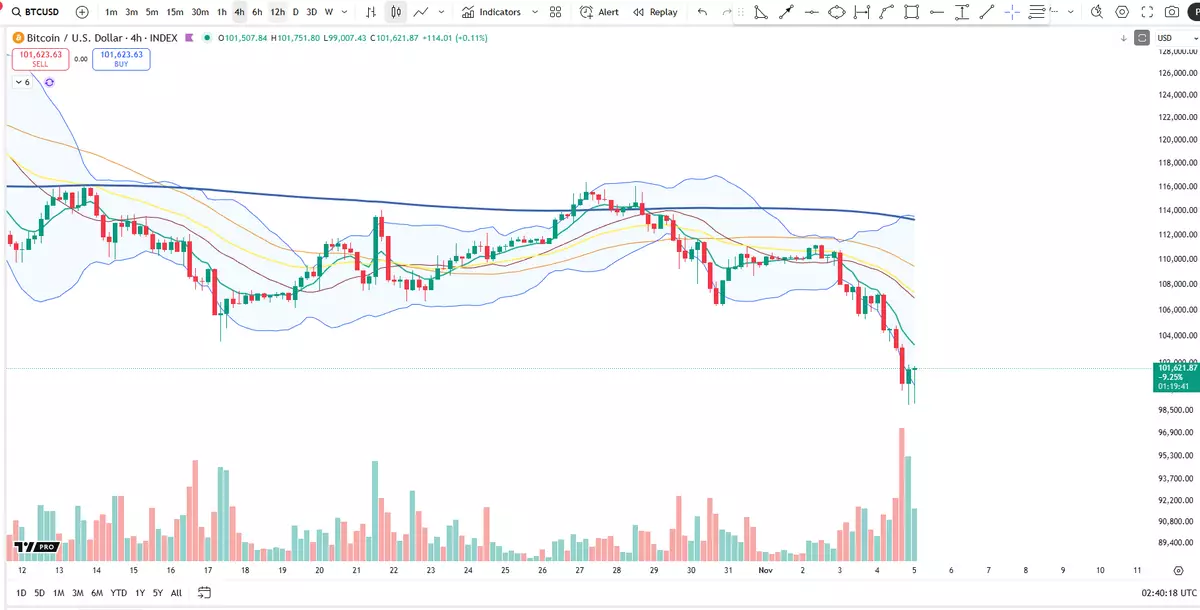Expand the Indicators favorites dropdown arrow
Viewport: 1200px width, 610px height.
click(x=535, y=12)
